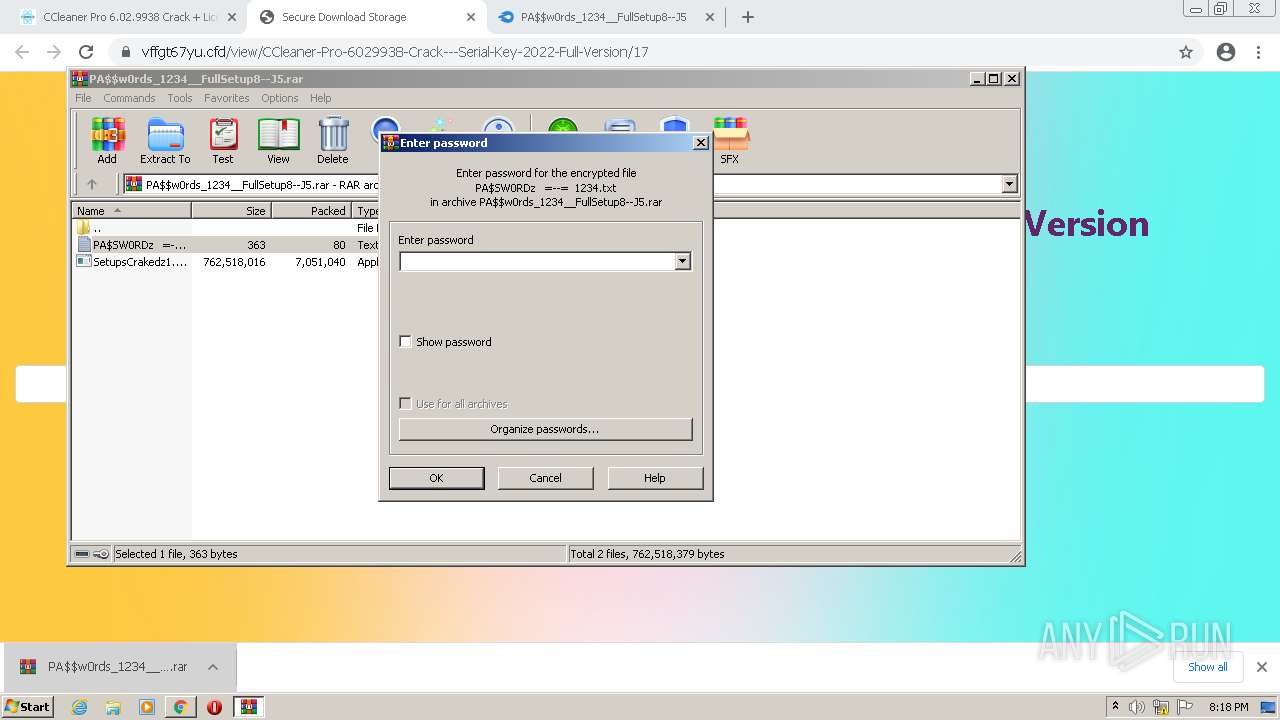The image size is (1280, 720).
Task: Open the Commands menu
Action: pos(129,98)
